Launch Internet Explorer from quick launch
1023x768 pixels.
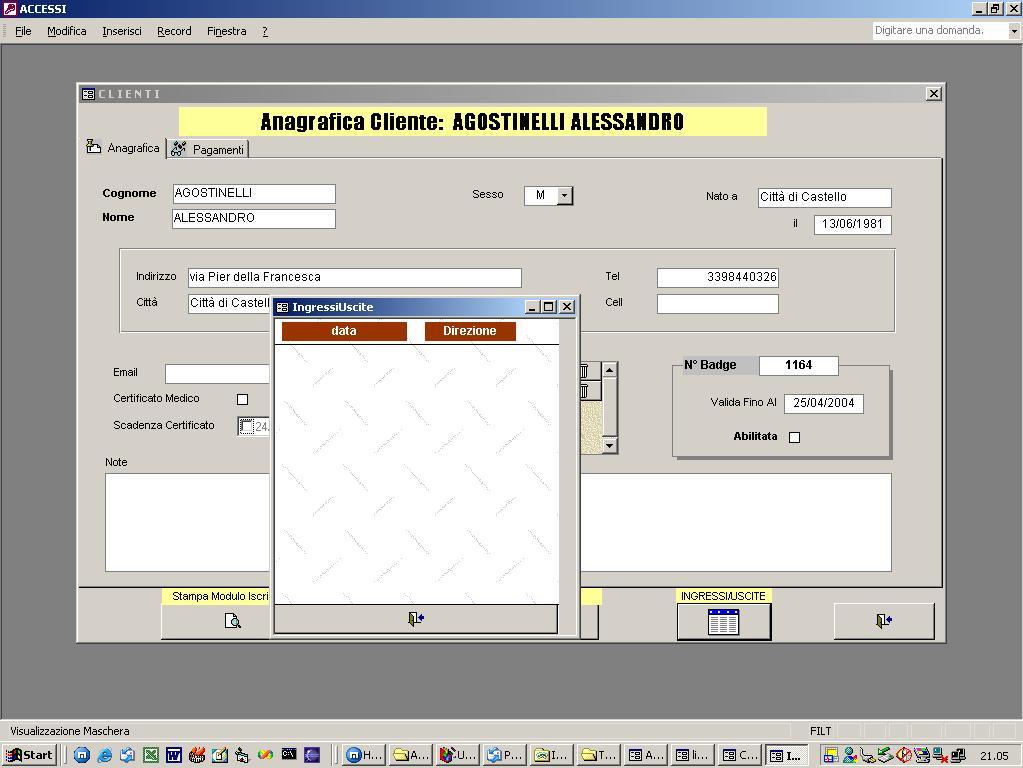tap(104, 755)
